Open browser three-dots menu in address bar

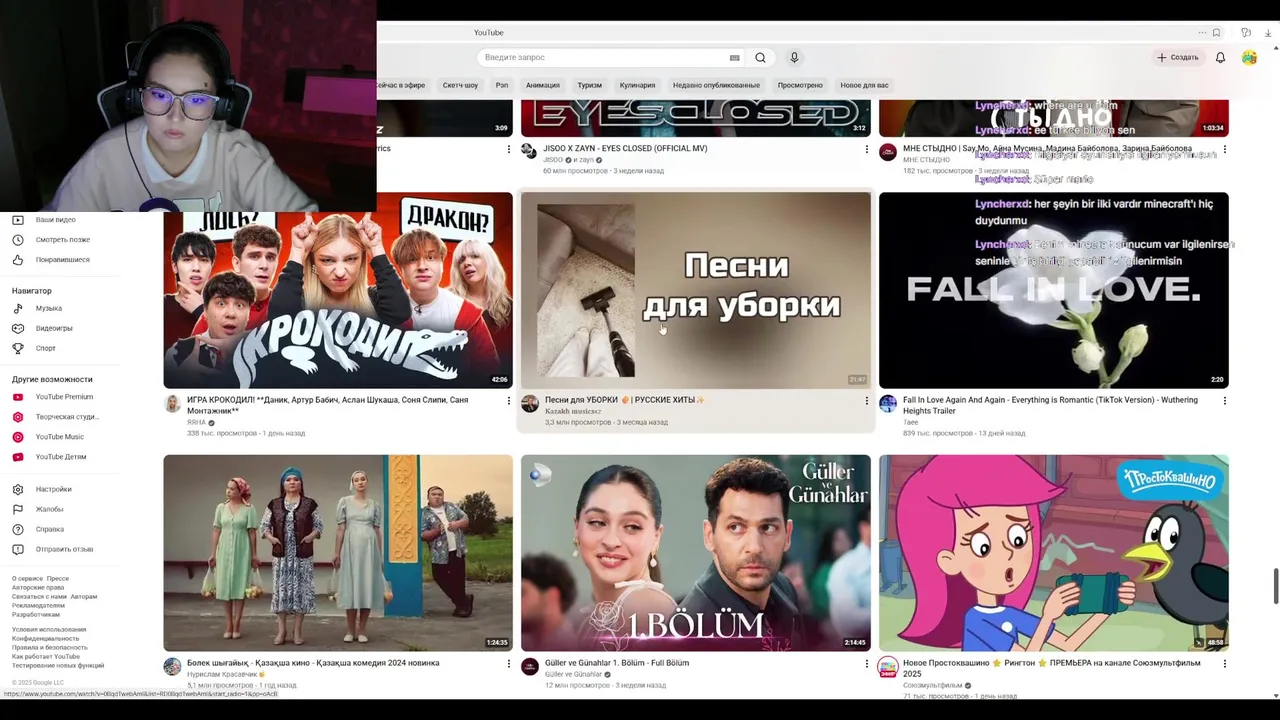pos(1202,33)
